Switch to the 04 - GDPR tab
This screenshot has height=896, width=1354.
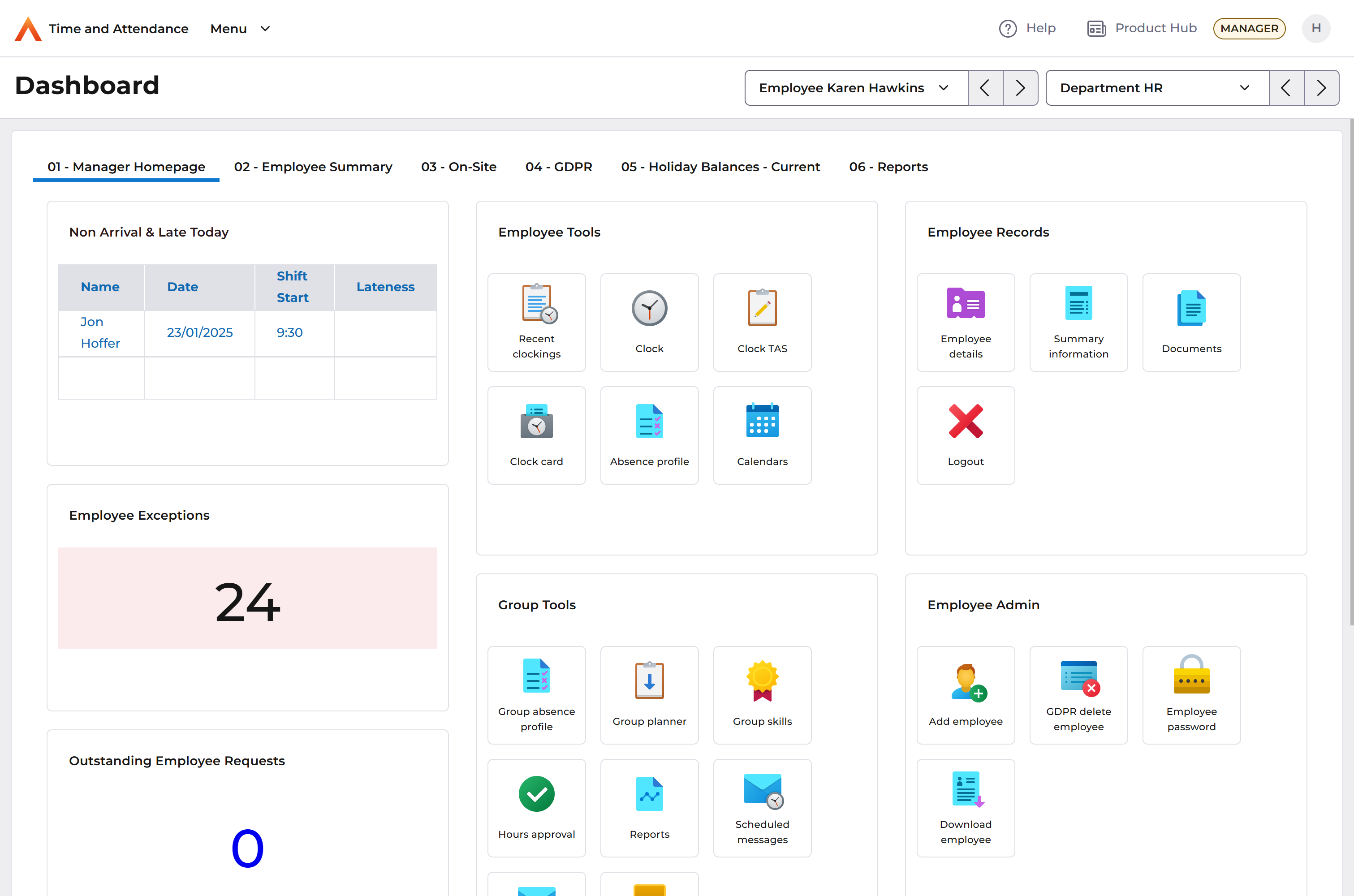559,167
